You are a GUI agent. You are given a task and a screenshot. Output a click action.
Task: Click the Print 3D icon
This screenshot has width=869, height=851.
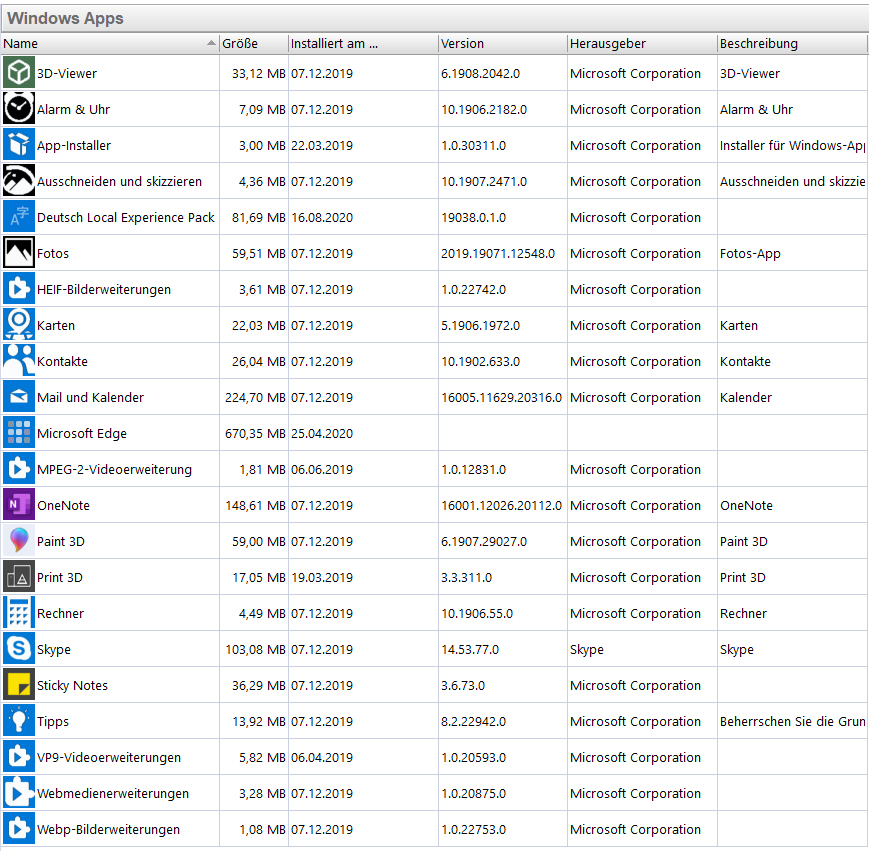pos(19,577)
